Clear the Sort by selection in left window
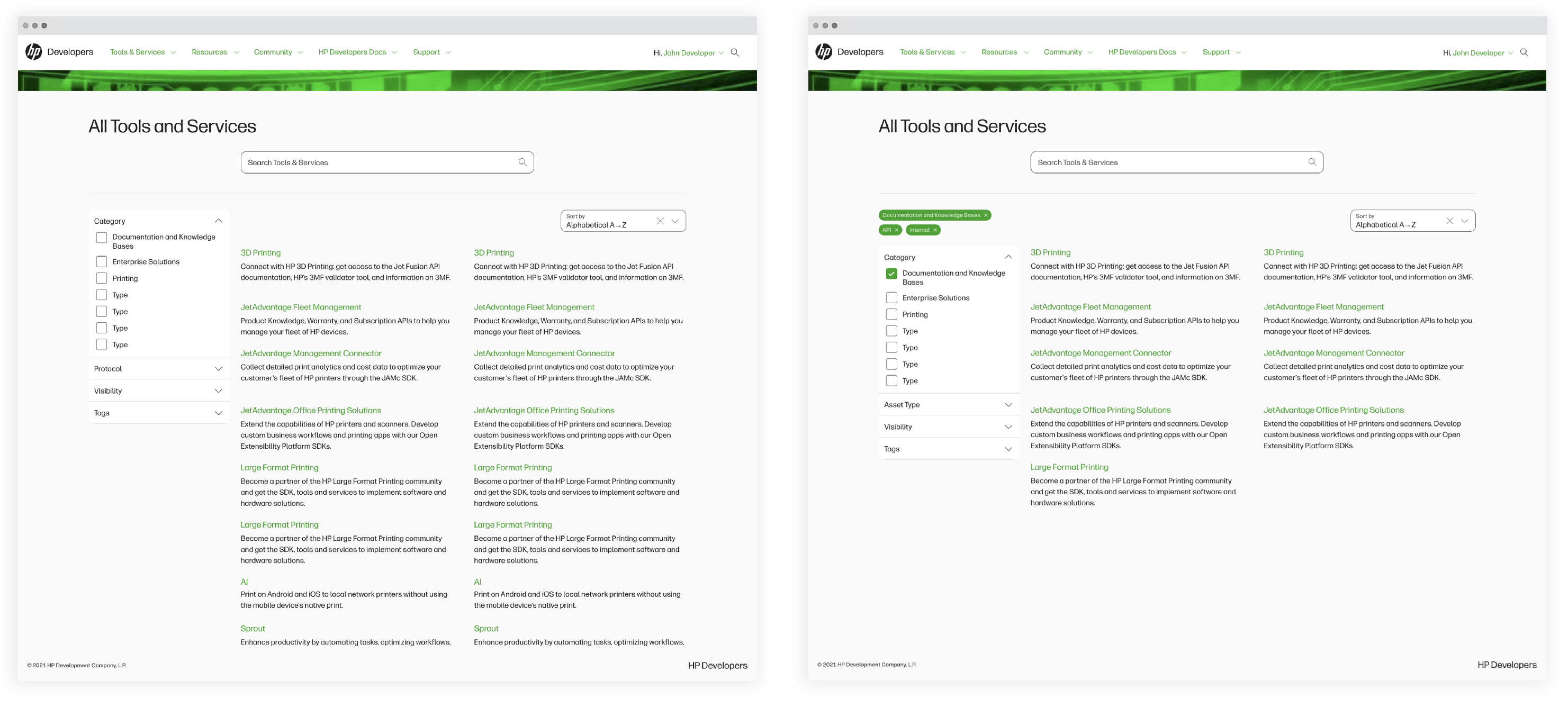The image size is (1568, 708). pyautogui.click(x=660, y=221)
